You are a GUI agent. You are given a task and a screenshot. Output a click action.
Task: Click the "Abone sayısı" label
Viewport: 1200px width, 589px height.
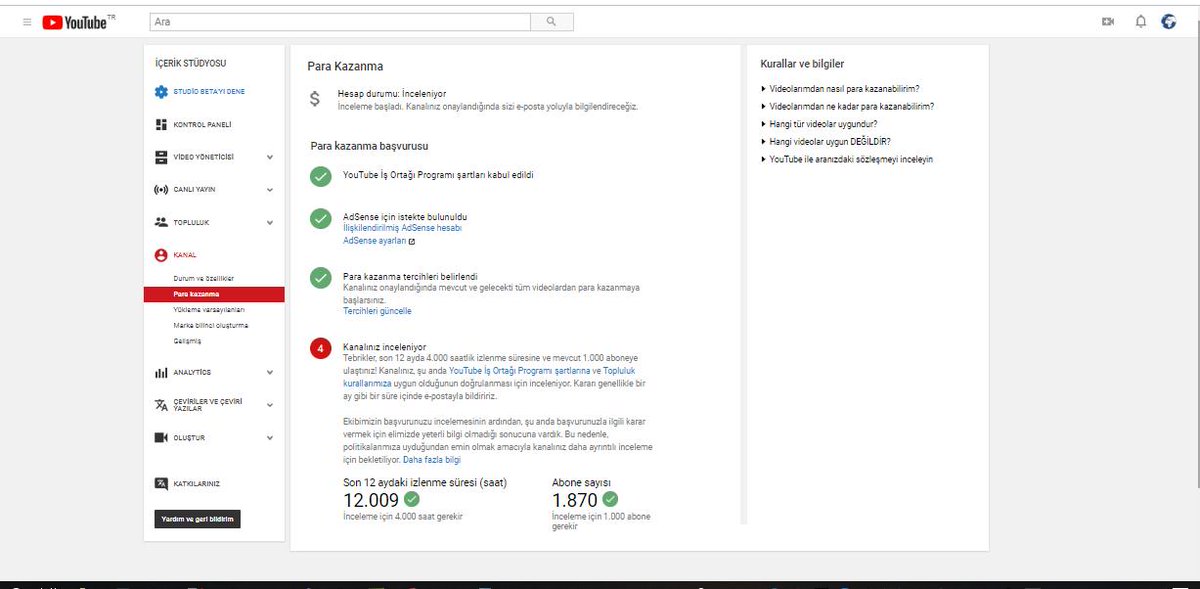click(582, 482)
